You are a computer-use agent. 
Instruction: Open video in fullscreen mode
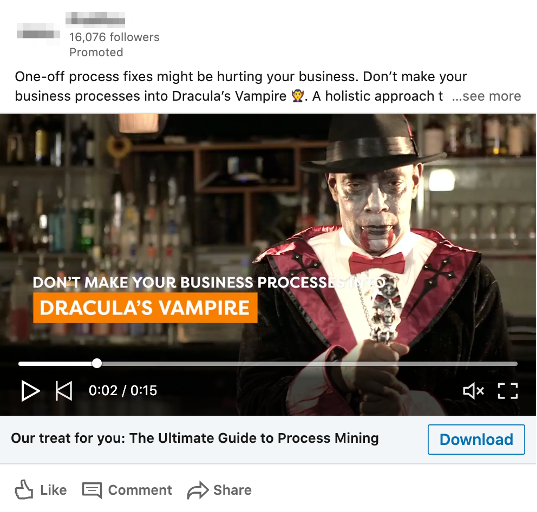coord(508,391)
